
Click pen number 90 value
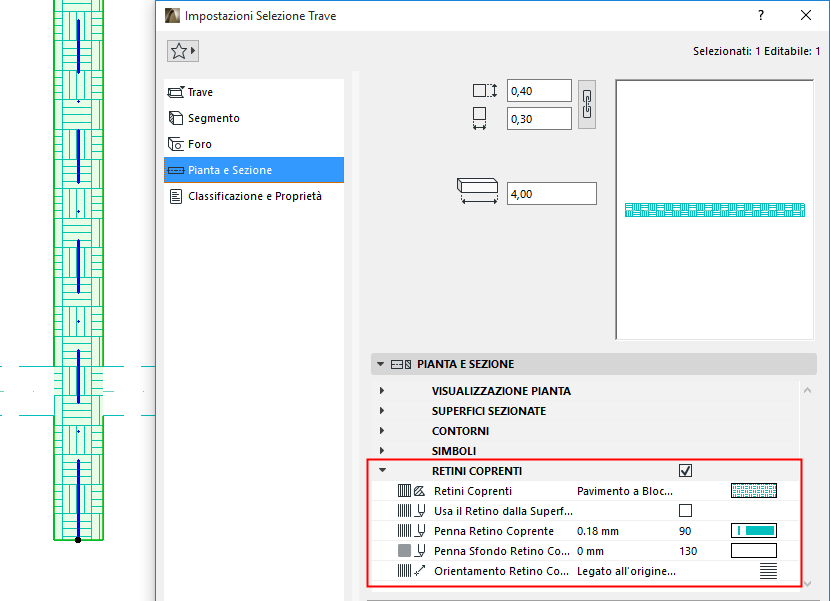coord(685,531)
